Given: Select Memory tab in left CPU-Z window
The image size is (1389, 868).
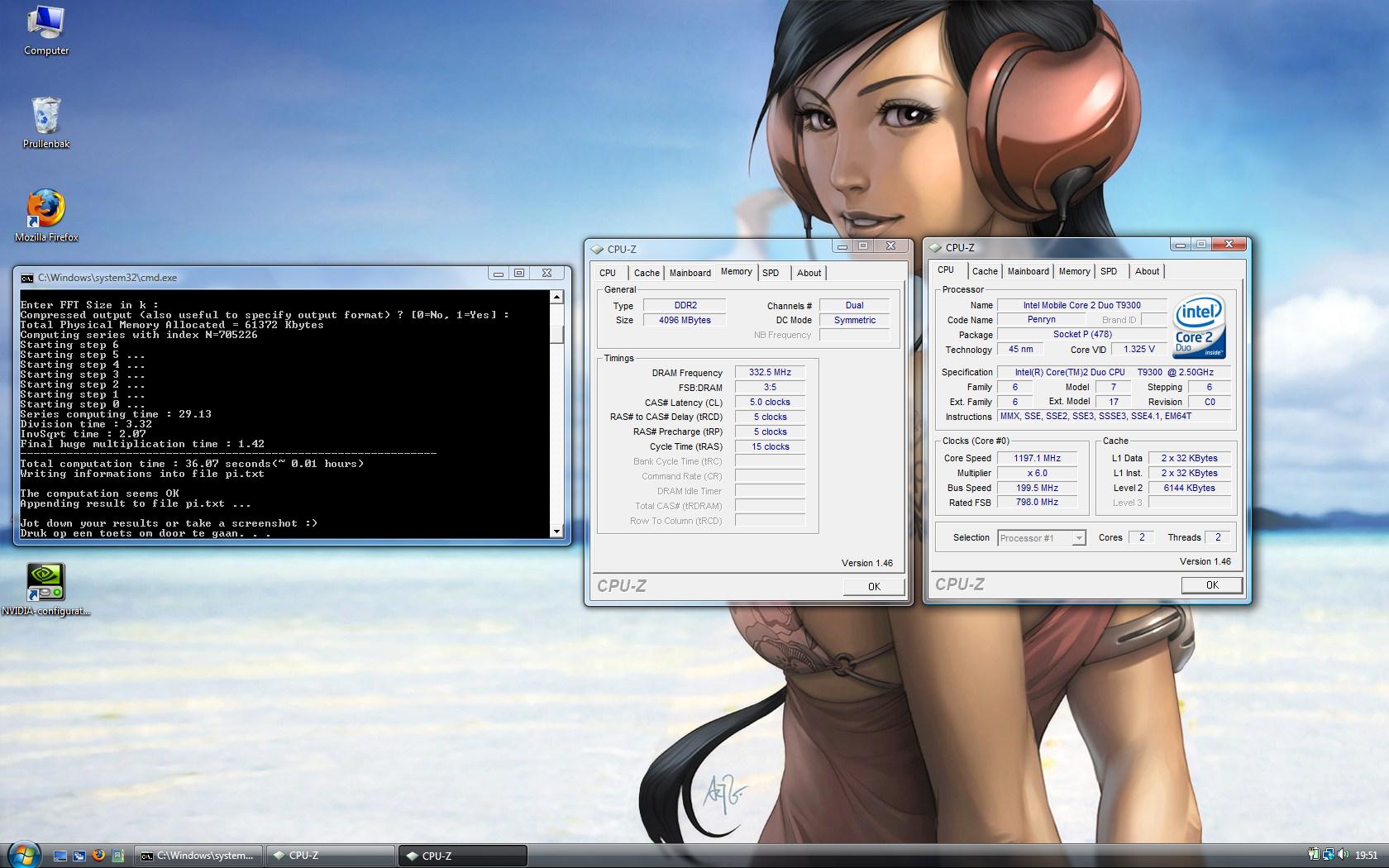Looking at the screenshot, I should tap(736, 271).
